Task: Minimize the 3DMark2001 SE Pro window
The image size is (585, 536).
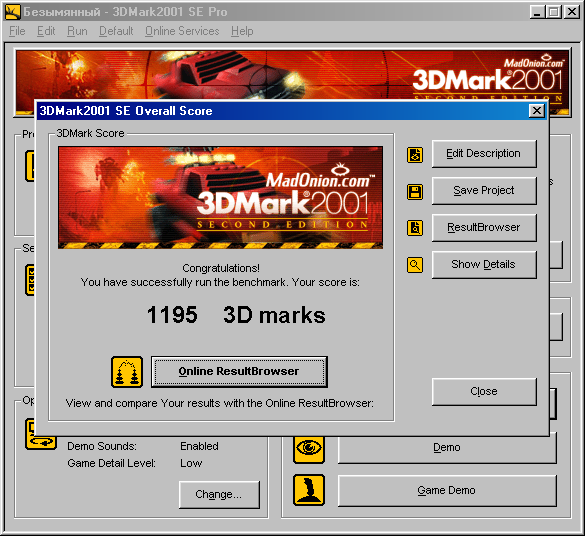Action: tap(537, 12)
